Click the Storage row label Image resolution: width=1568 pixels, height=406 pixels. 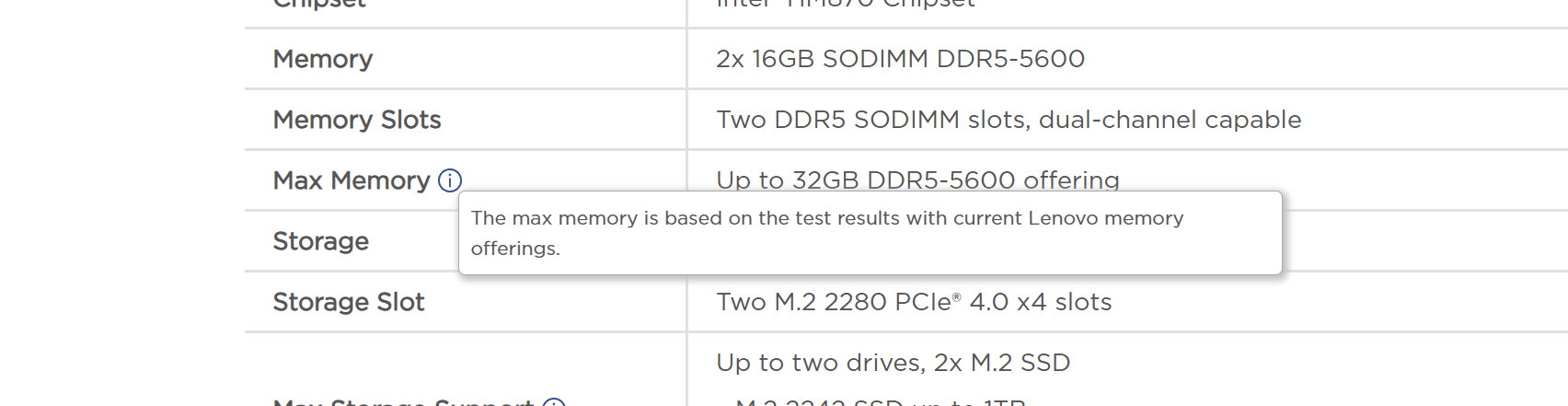click(x=321, y=241)
